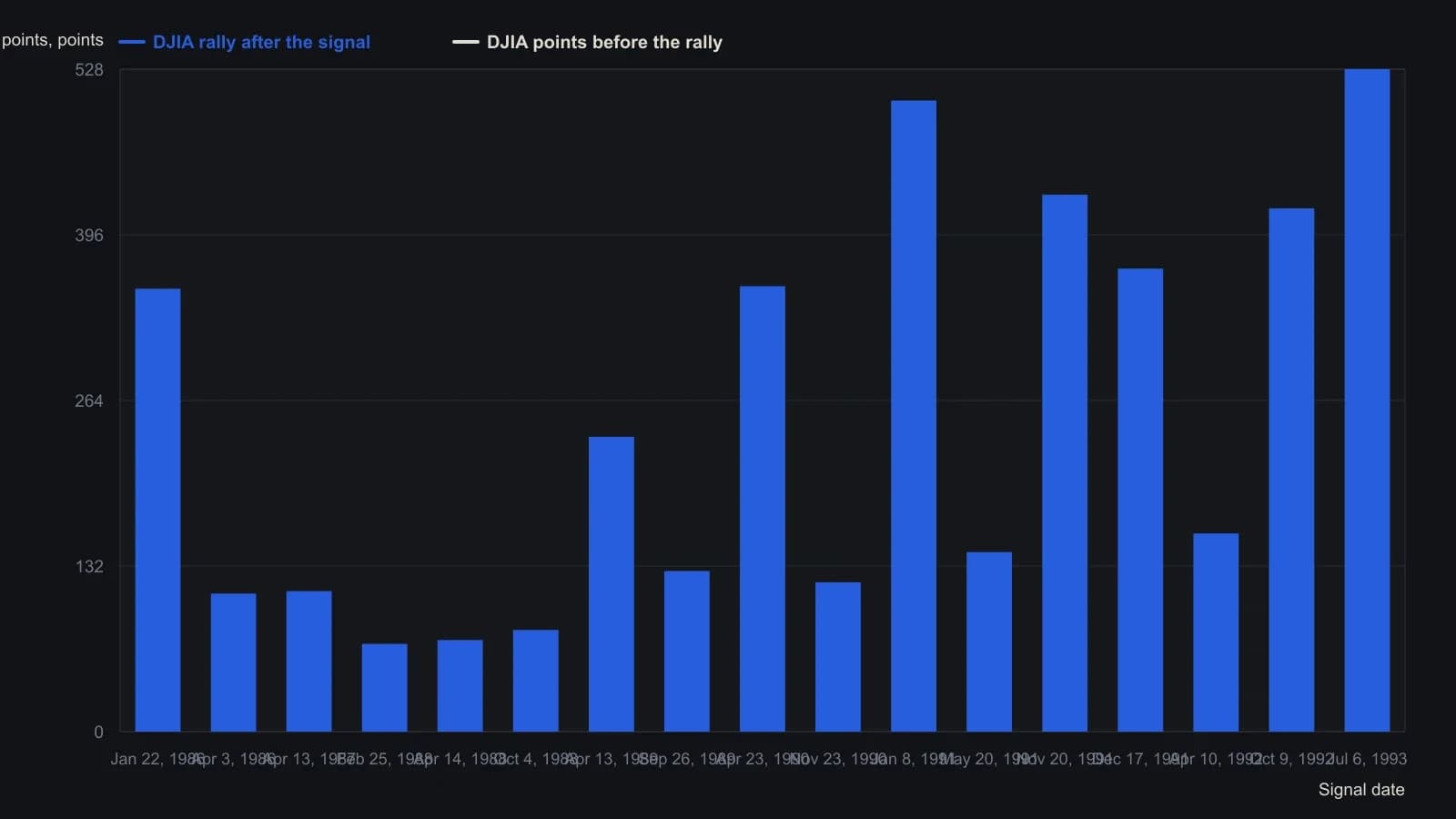Click the 264 y-axis tick label
The width and height of the screenshot is (1456, 819).
89,401
